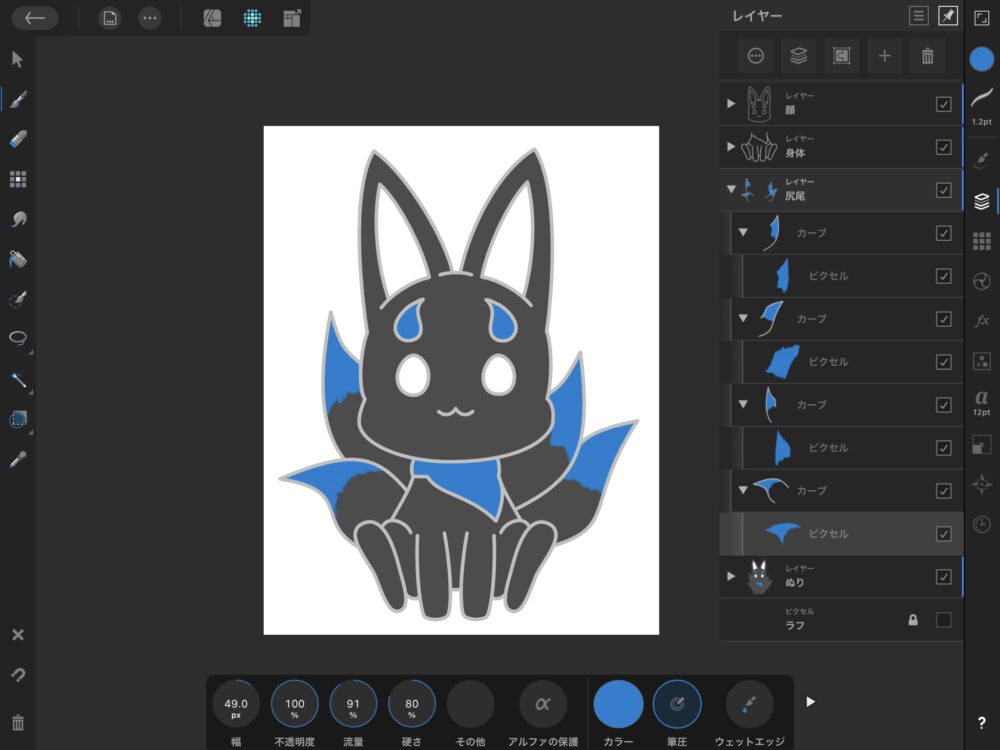This screenshot has height=750, width=1000.
Task: Collapse the 尻尾 layer group
Action: point(731,189)
